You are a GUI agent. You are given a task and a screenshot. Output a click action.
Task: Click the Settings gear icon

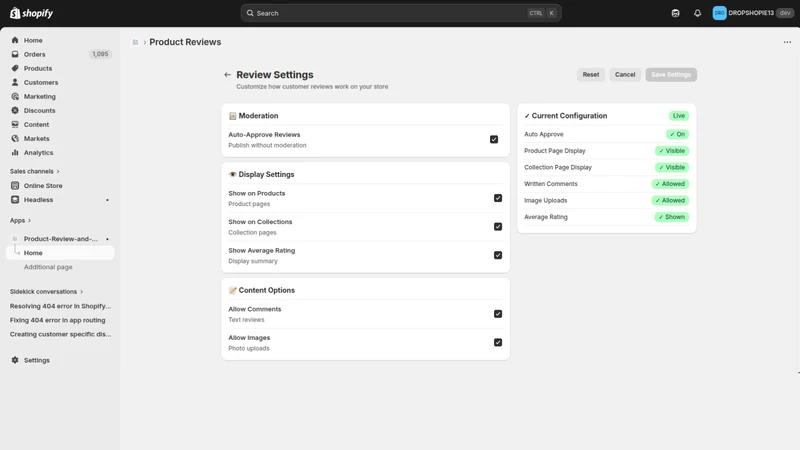click(x=15, y=360)
